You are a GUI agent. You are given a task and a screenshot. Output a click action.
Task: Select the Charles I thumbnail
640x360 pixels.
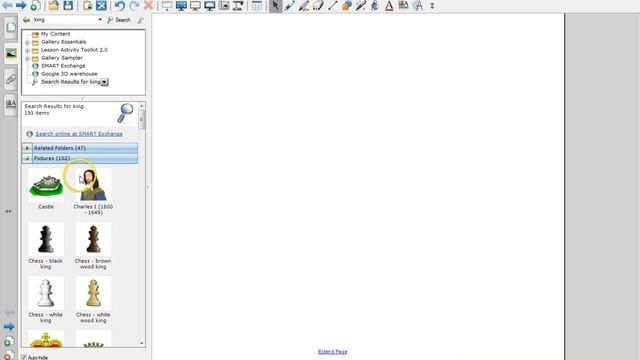coord(93,185)
